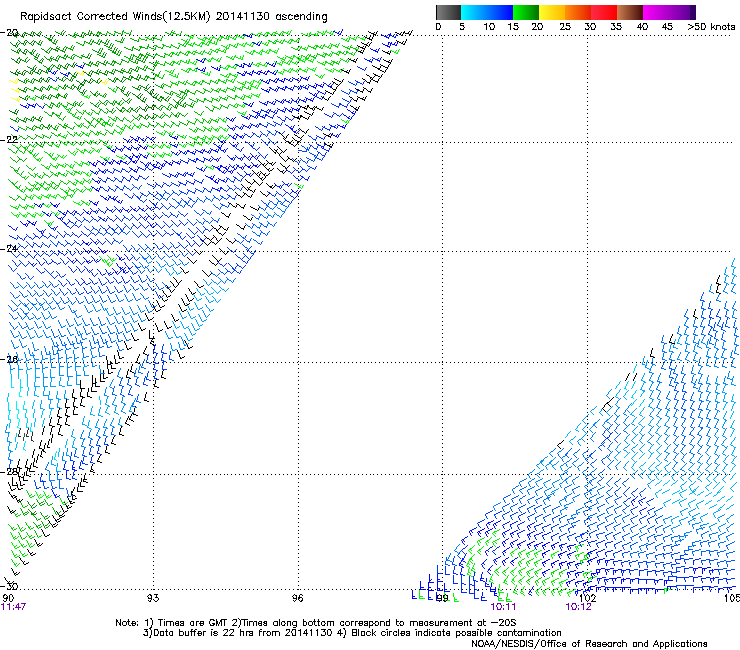Click the purple time stamp '11:47'
The image size is (740, 650).
[13, 607]
